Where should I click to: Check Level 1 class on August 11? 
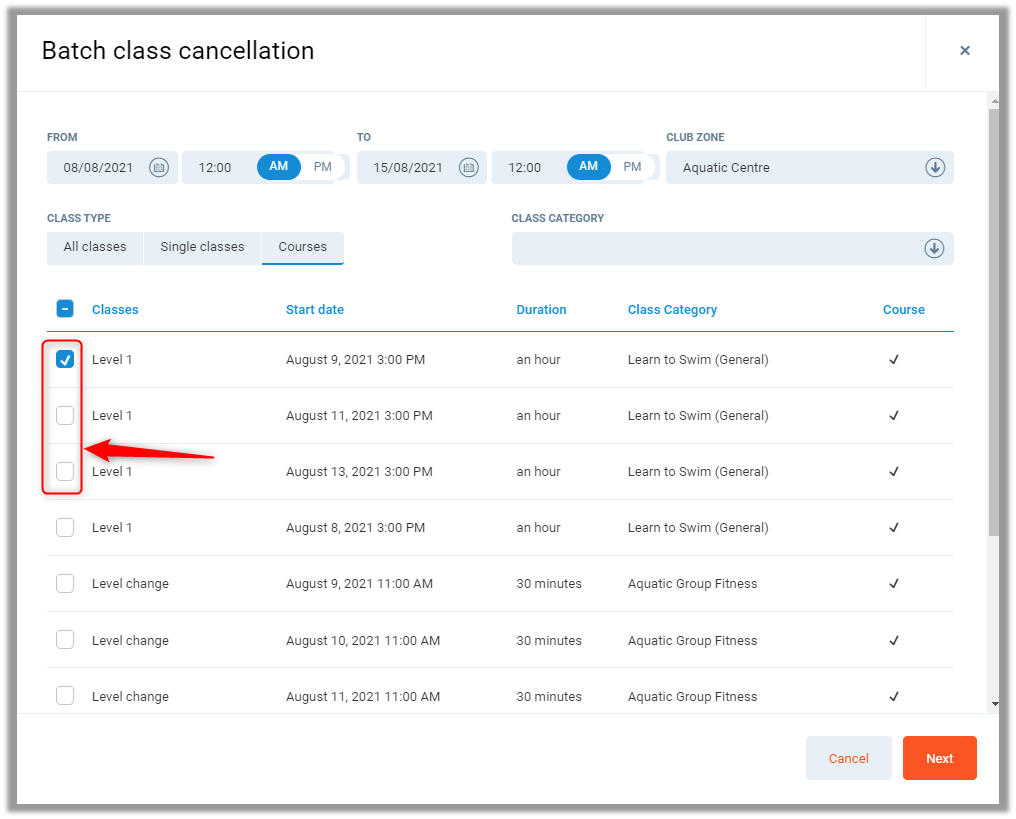click(65, 415)
